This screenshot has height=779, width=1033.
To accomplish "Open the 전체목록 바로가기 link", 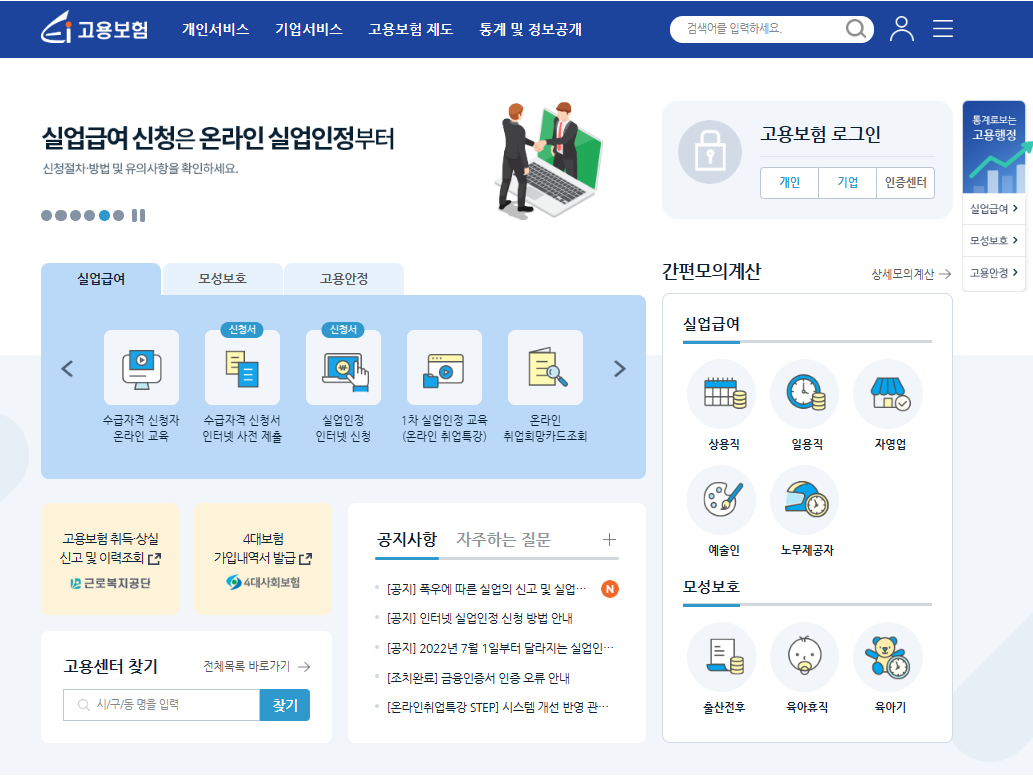I will coord(256,666).
